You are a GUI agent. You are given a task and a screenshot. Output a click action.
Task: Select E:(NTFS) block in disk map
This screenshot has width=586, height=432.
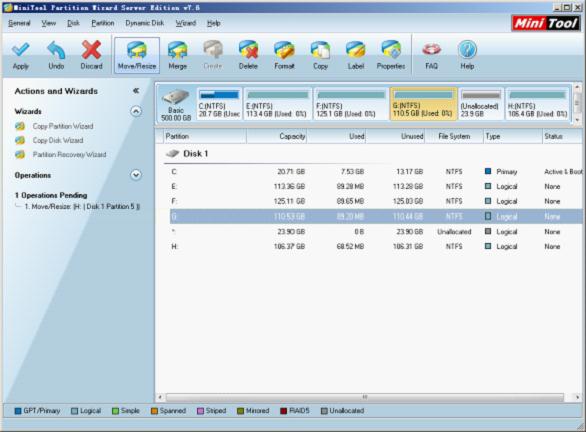click(277, 104)
